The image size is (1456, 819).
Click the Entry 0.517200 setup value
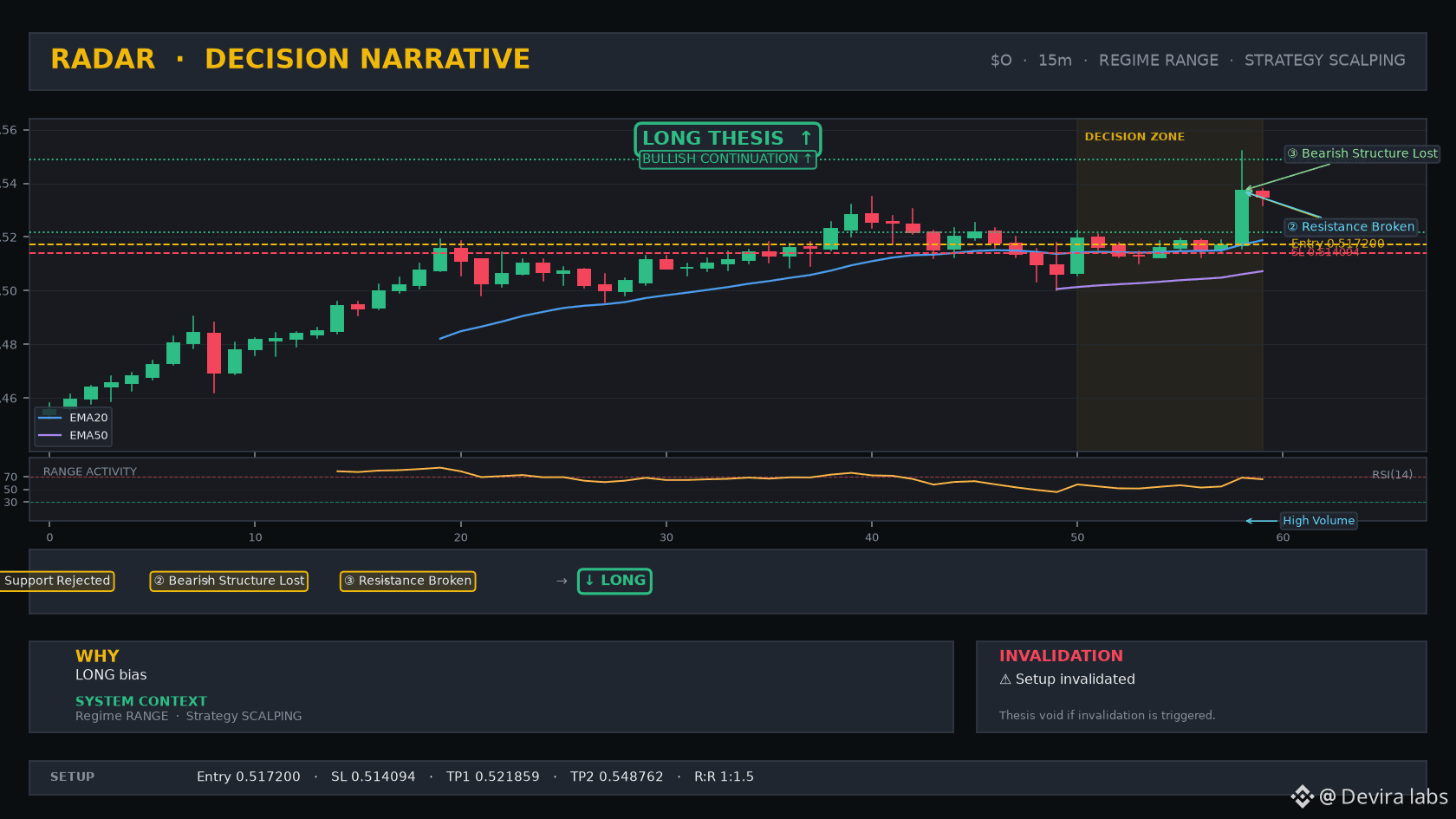point(249,777)
